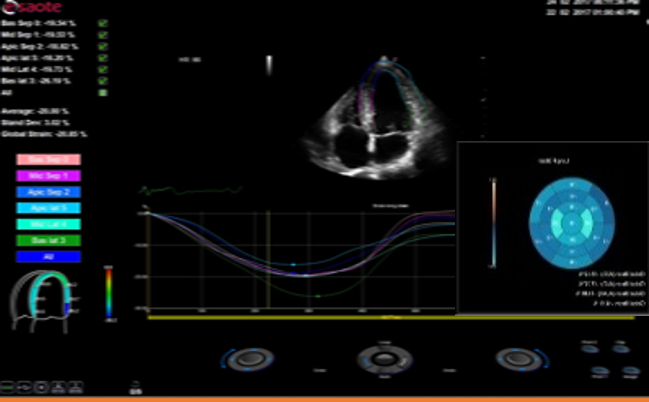Click the yellow timeline bar under the graph
The image size is (649, 402).
pyautogui.click(x=300, y=317)
